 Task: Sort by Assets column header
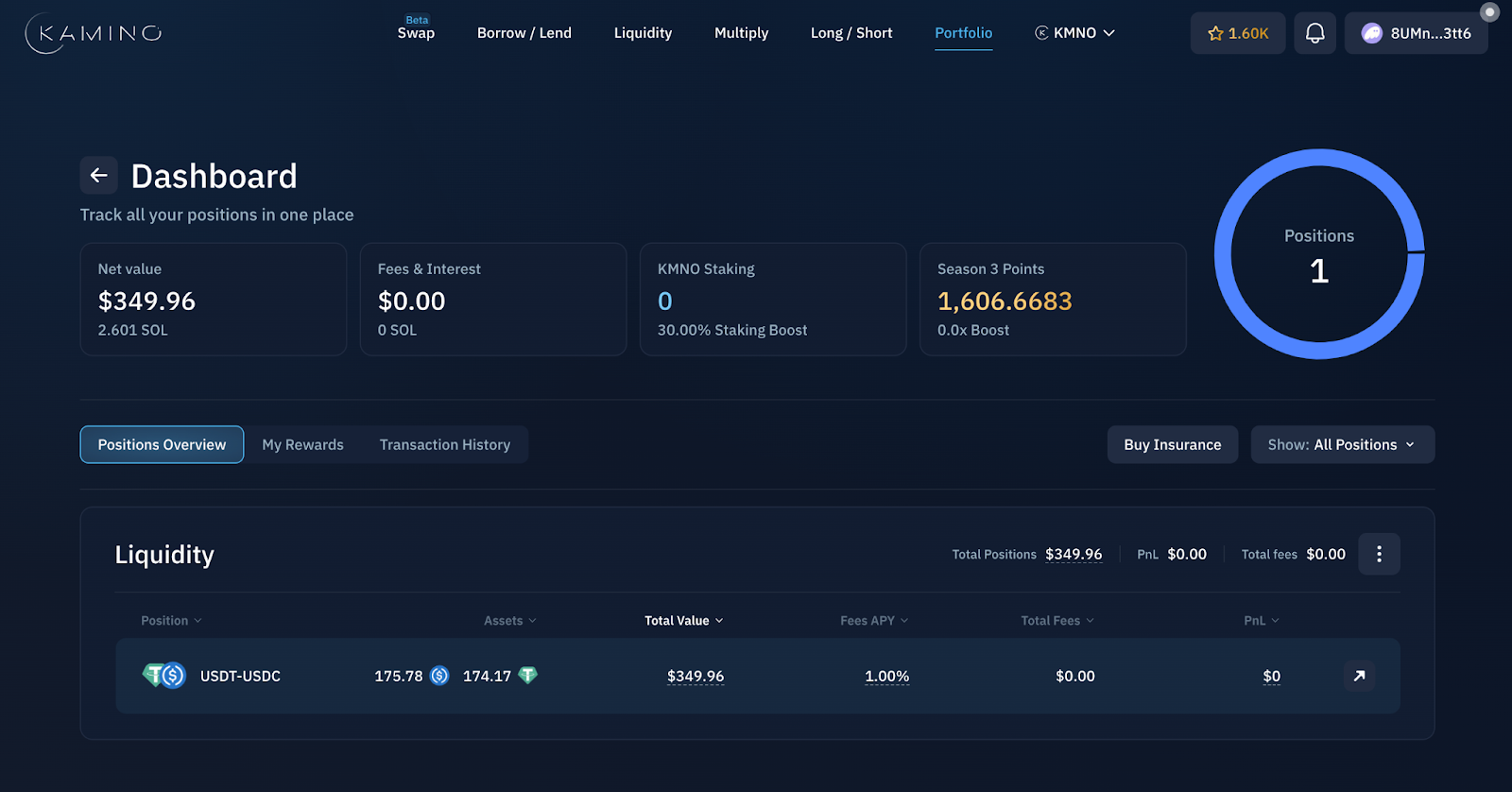pos(510,621)
